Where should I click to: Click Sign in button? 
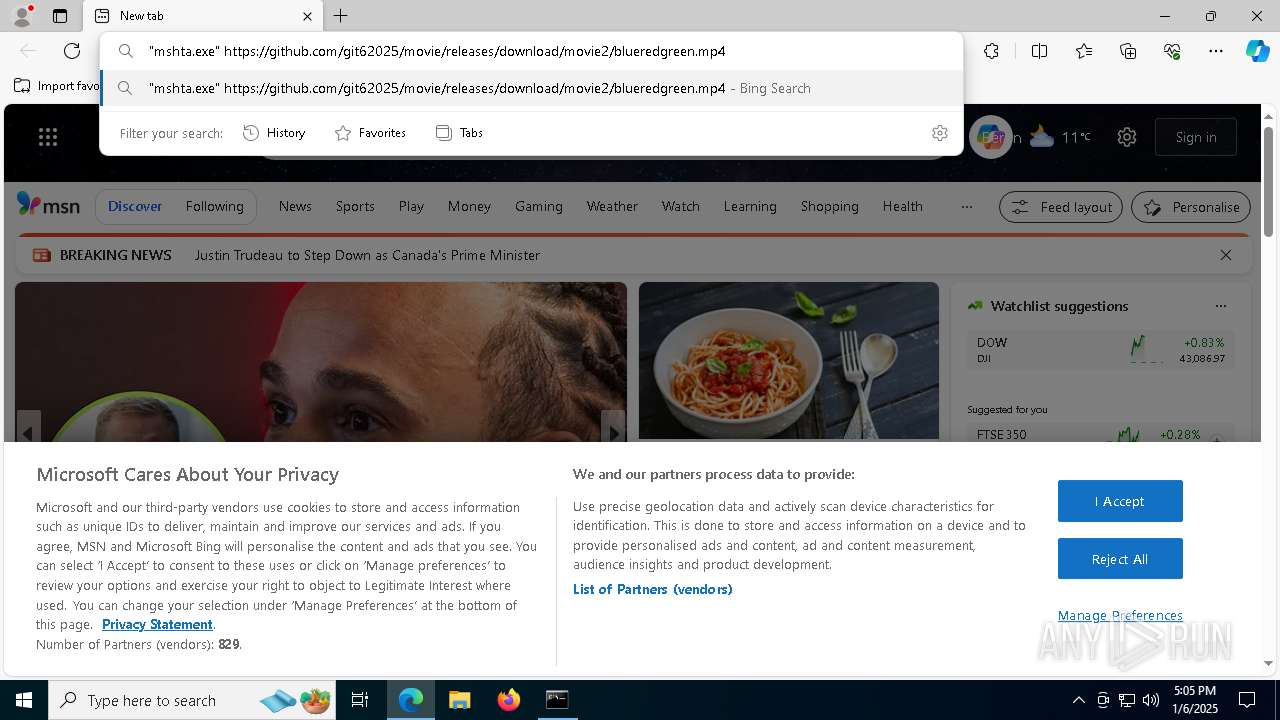pyautogui.click(x=1196, y=137)
